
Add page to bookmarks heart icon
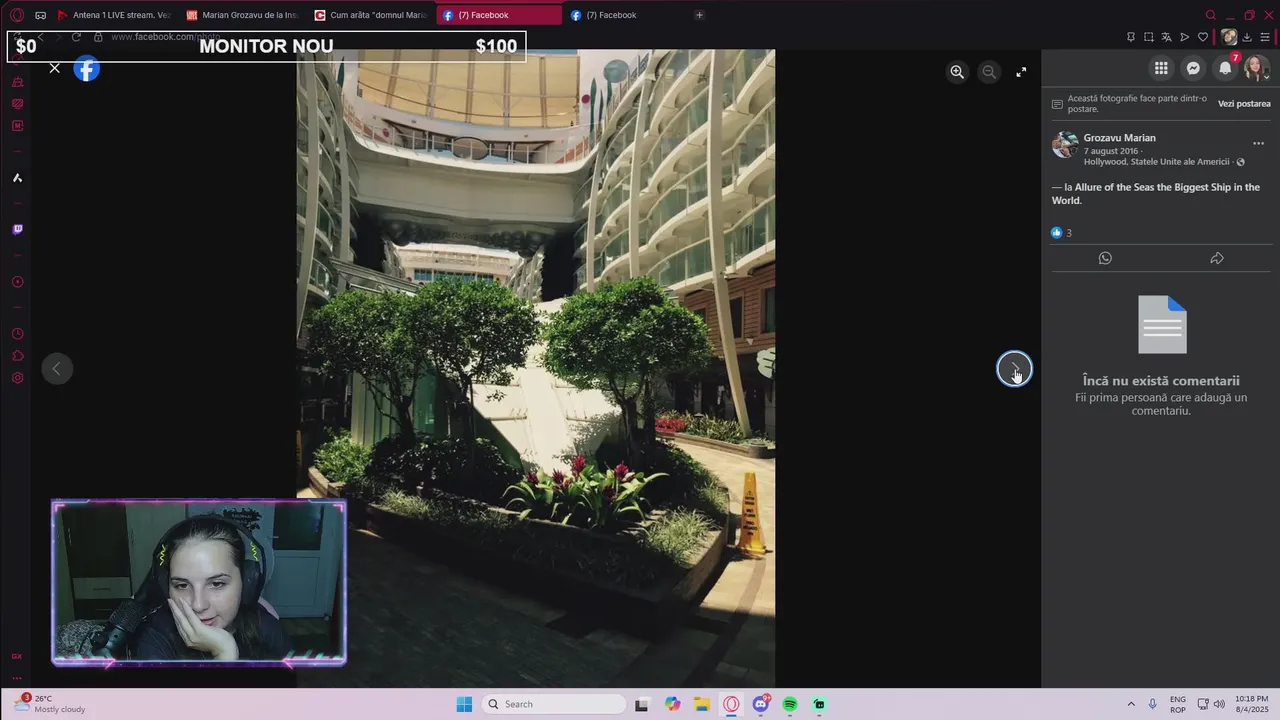1203,37
